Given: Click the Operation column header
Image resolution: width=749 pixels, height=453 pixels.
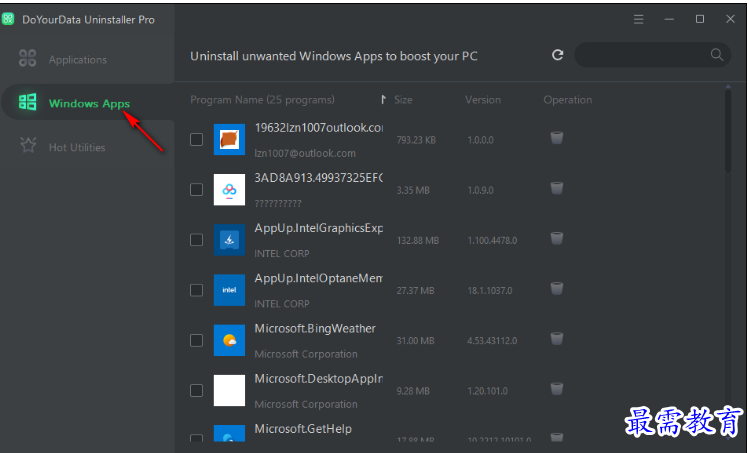Looking at the screenshot, I should pos(567,100).
